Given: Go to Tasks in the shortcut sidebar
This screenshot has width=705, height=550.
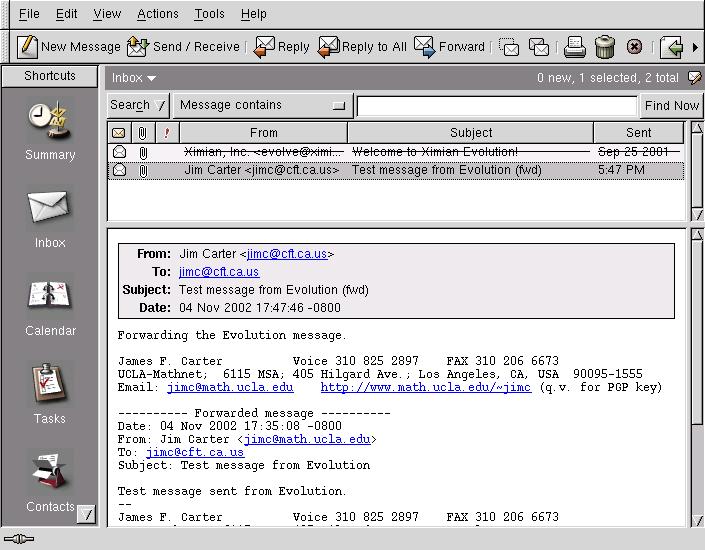Looking at the screenshot, I should click(50, 394).
